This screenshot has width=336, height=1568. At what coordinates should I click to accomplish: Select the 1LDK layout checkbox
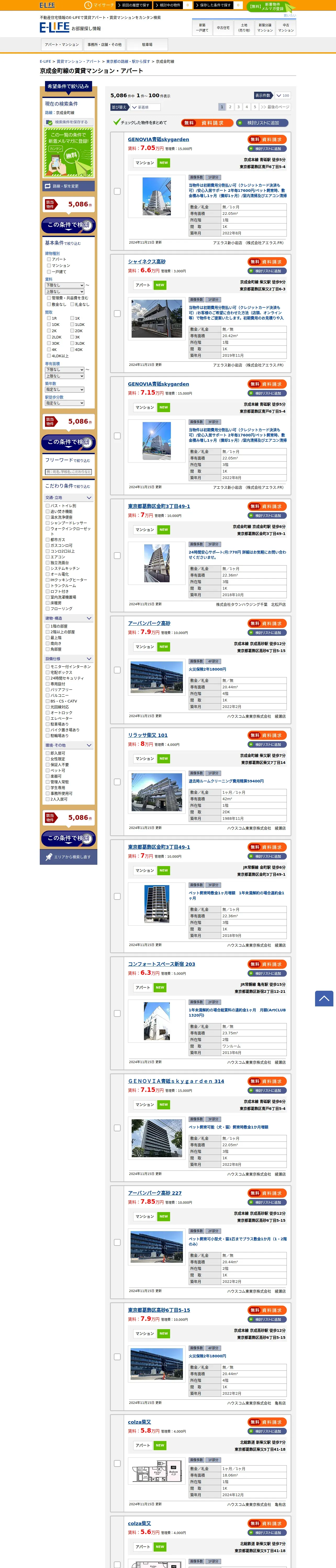[72, 324]
